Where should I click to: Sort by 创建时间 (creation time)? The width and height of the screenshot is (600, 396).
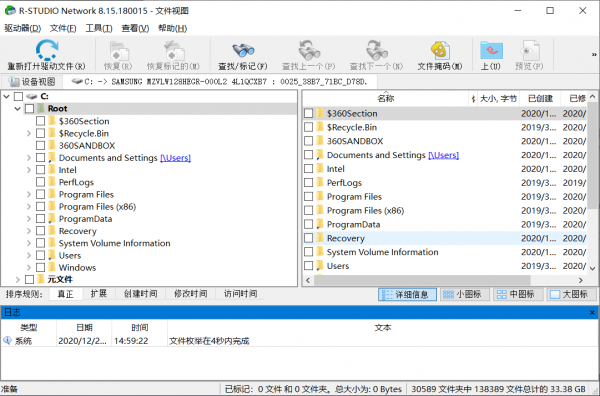(x=140, y=294)
